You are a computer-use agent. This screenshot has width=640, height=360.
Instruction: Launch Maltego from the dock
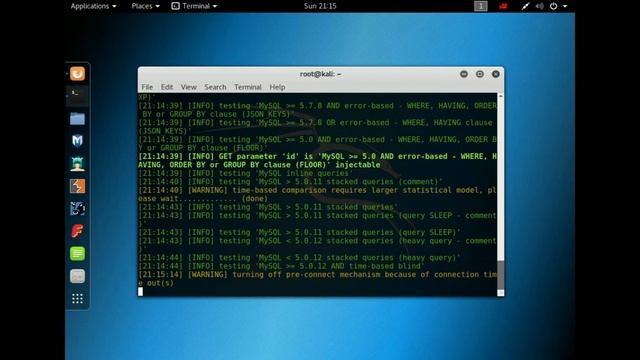coord(78,209)
